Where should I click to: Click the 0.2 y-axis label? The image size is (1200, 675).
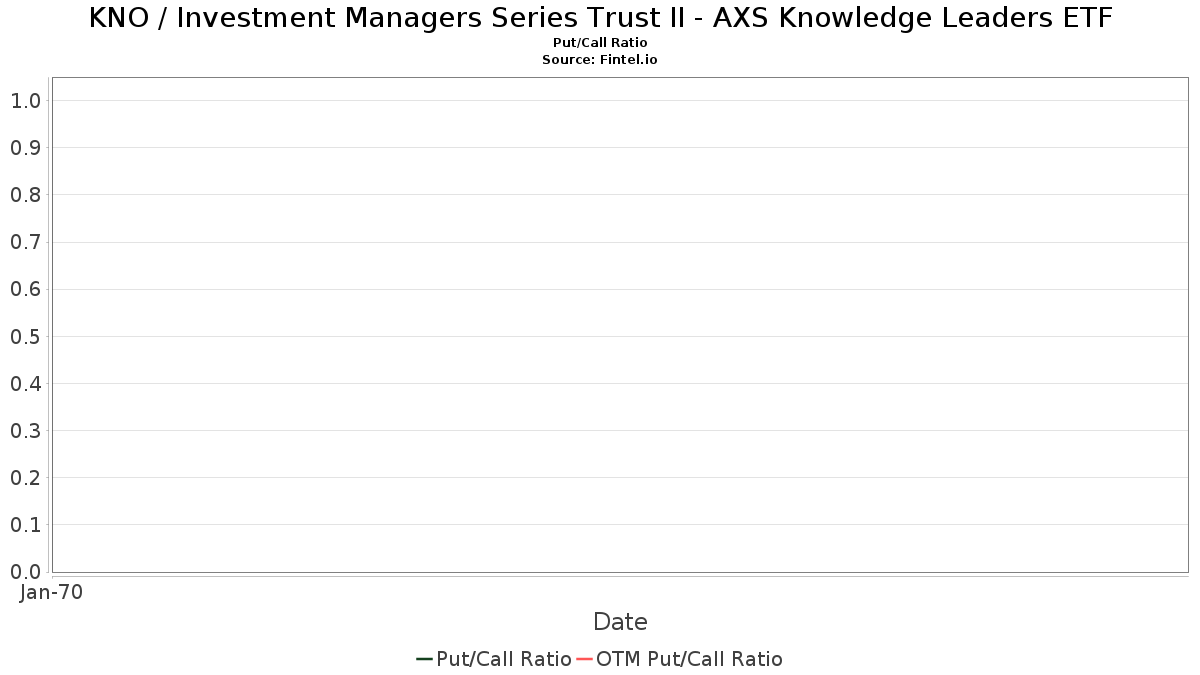coord(25,478)
